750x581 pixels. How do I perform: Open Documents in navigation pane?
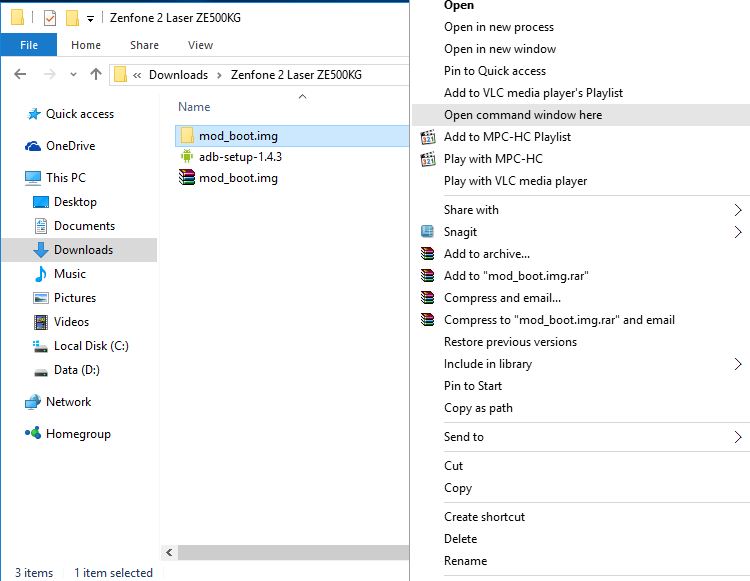84,226
